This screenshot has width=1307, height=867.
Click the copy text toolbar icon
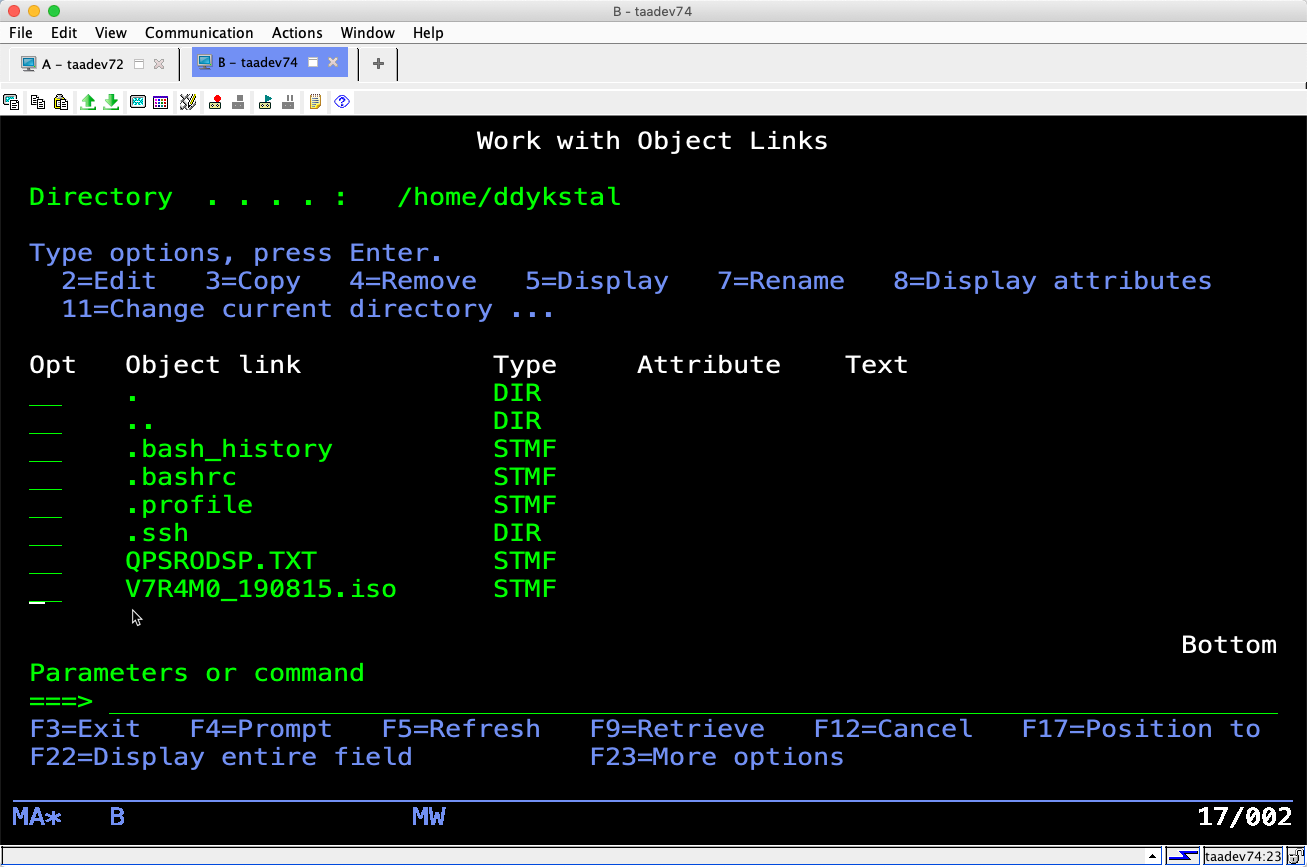(38, 102)
